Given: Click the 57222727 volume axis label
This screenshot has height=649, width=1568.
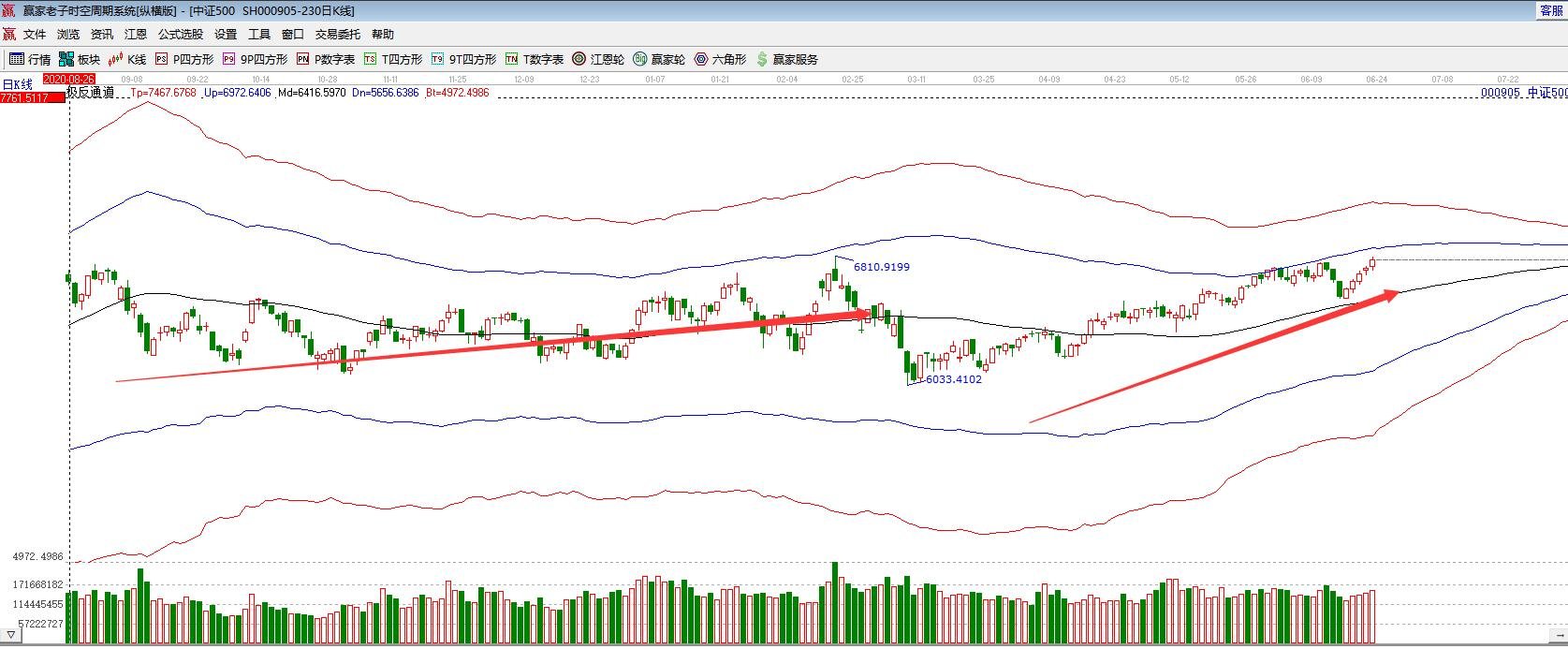Looking at the screenshot, I should (40, 623).
